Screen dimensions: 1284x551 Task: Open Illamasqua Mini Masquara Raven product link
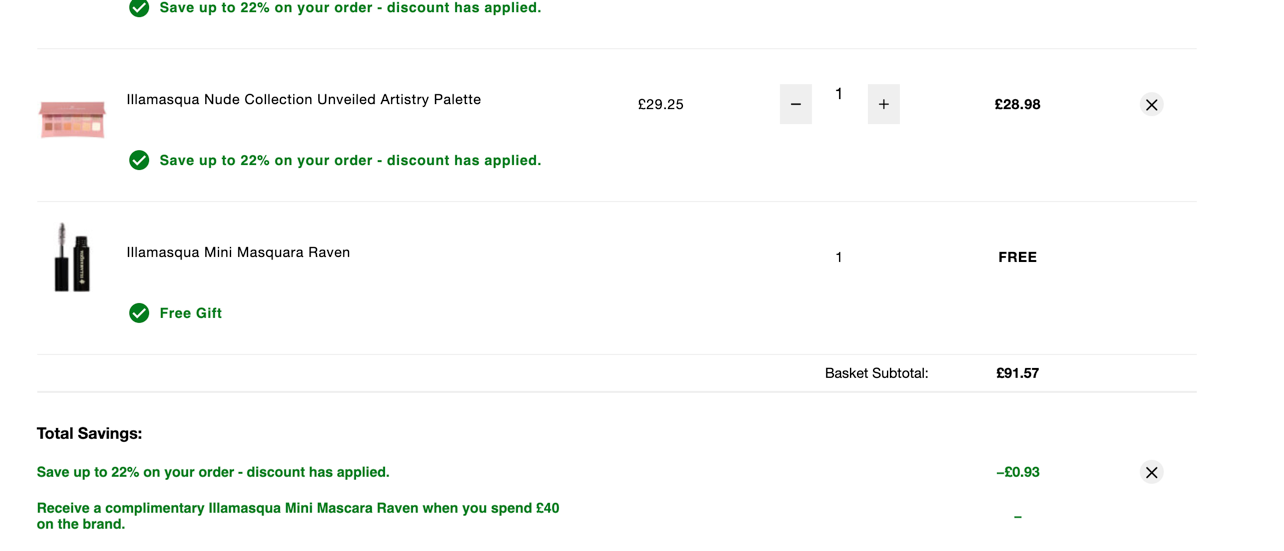click(238, 253)
